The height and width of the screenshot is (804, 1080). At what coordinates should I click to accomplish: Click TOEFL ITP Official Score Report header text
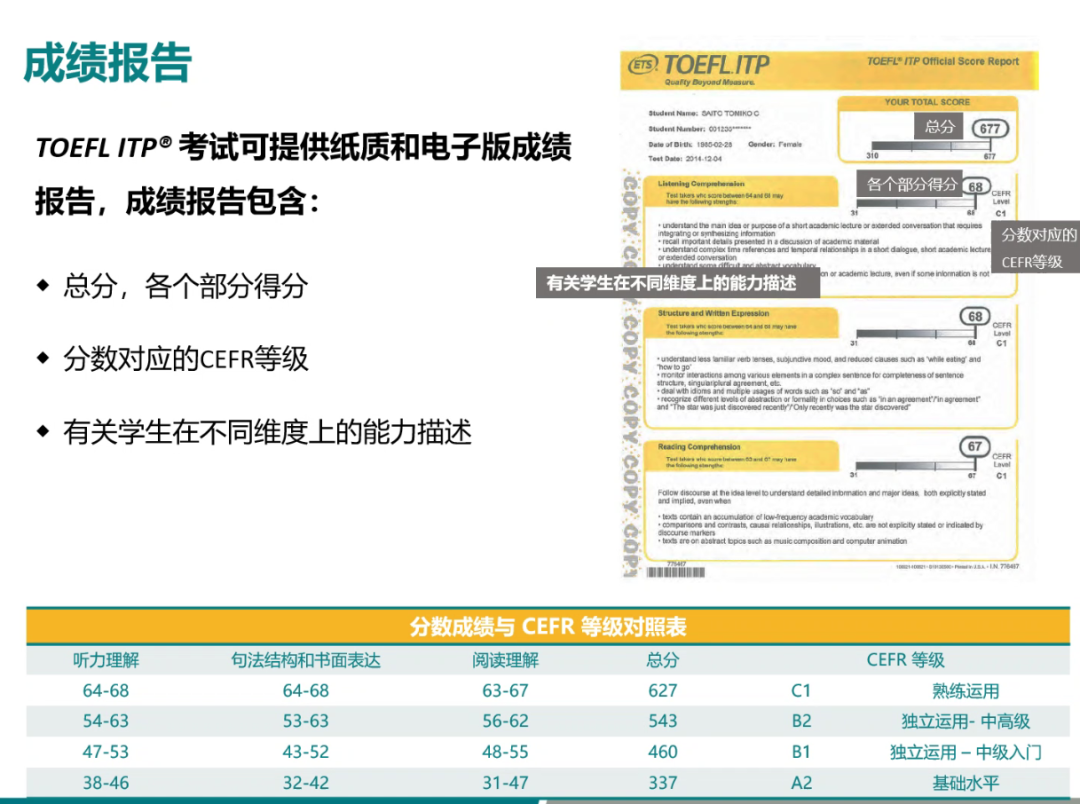click(x=942, y=61)
